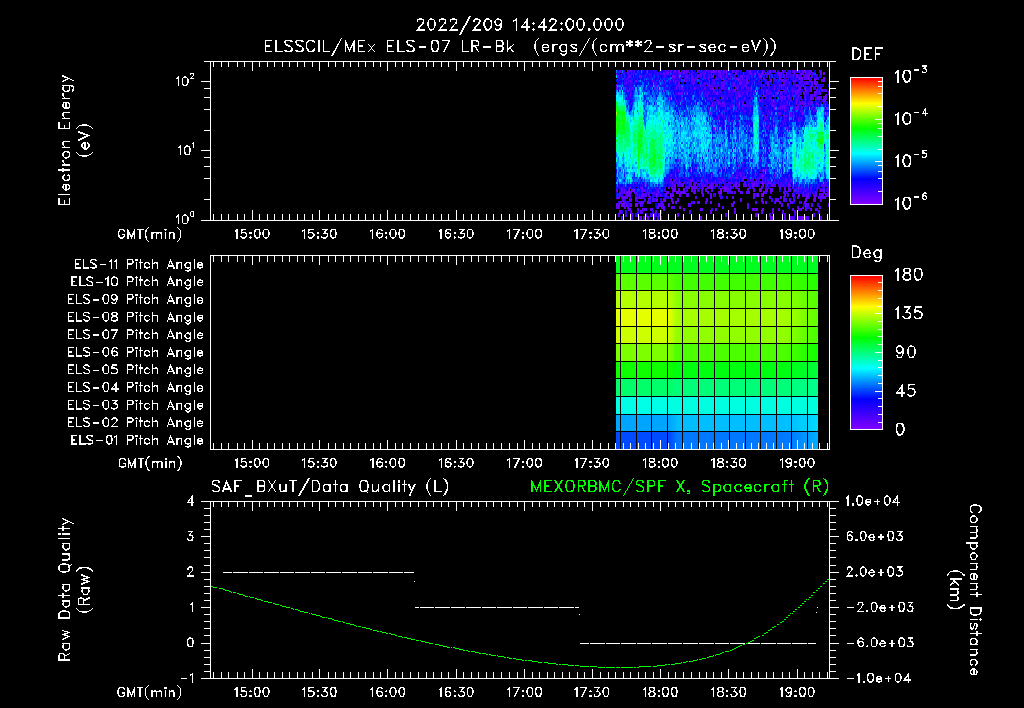Select the Component Distance (km) axis label
The width and height of the screenshot is (1024, 708).
click(965, 590)
